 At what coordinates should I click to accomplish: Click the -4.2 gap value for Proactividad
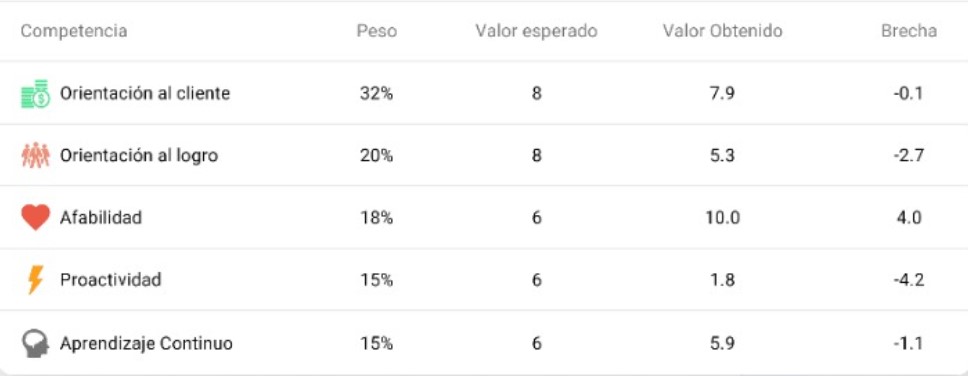coord(909,280)
